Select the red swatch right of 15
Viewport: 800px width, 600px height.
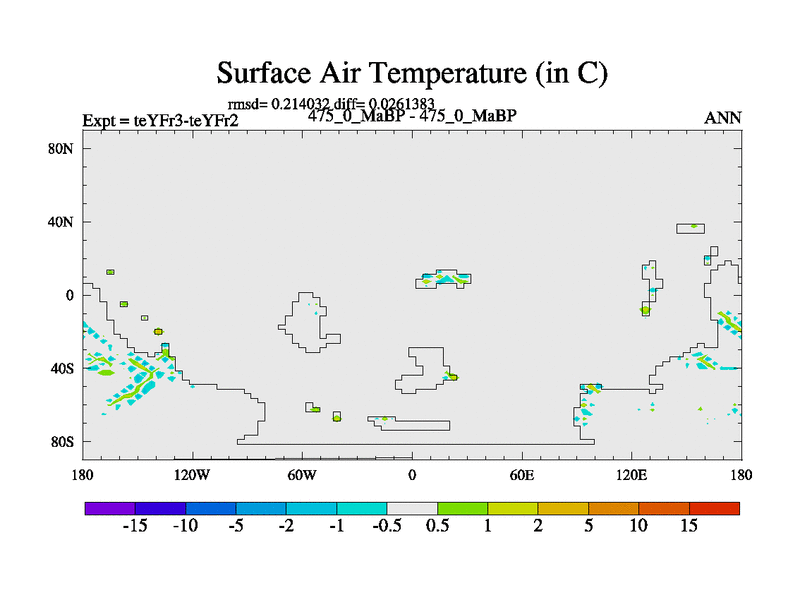[714, 508]
